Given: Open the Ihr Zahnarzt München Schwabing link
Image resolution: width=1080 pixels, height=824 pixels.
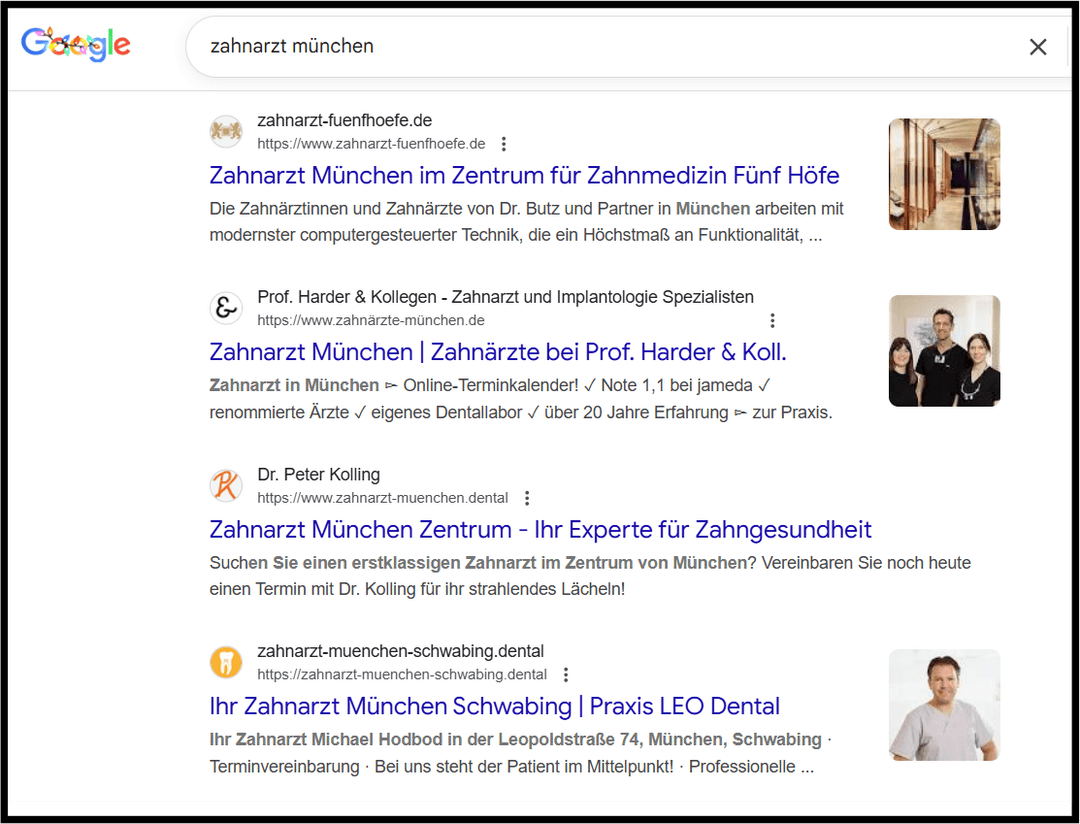Looking at the screenshot, I should click(494, 706).
